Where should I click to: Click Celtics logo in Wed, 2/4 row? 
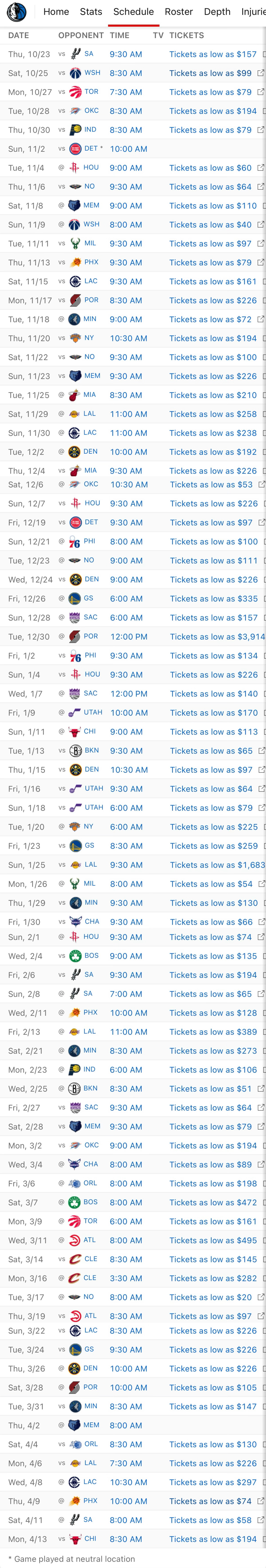coord(75,956)
